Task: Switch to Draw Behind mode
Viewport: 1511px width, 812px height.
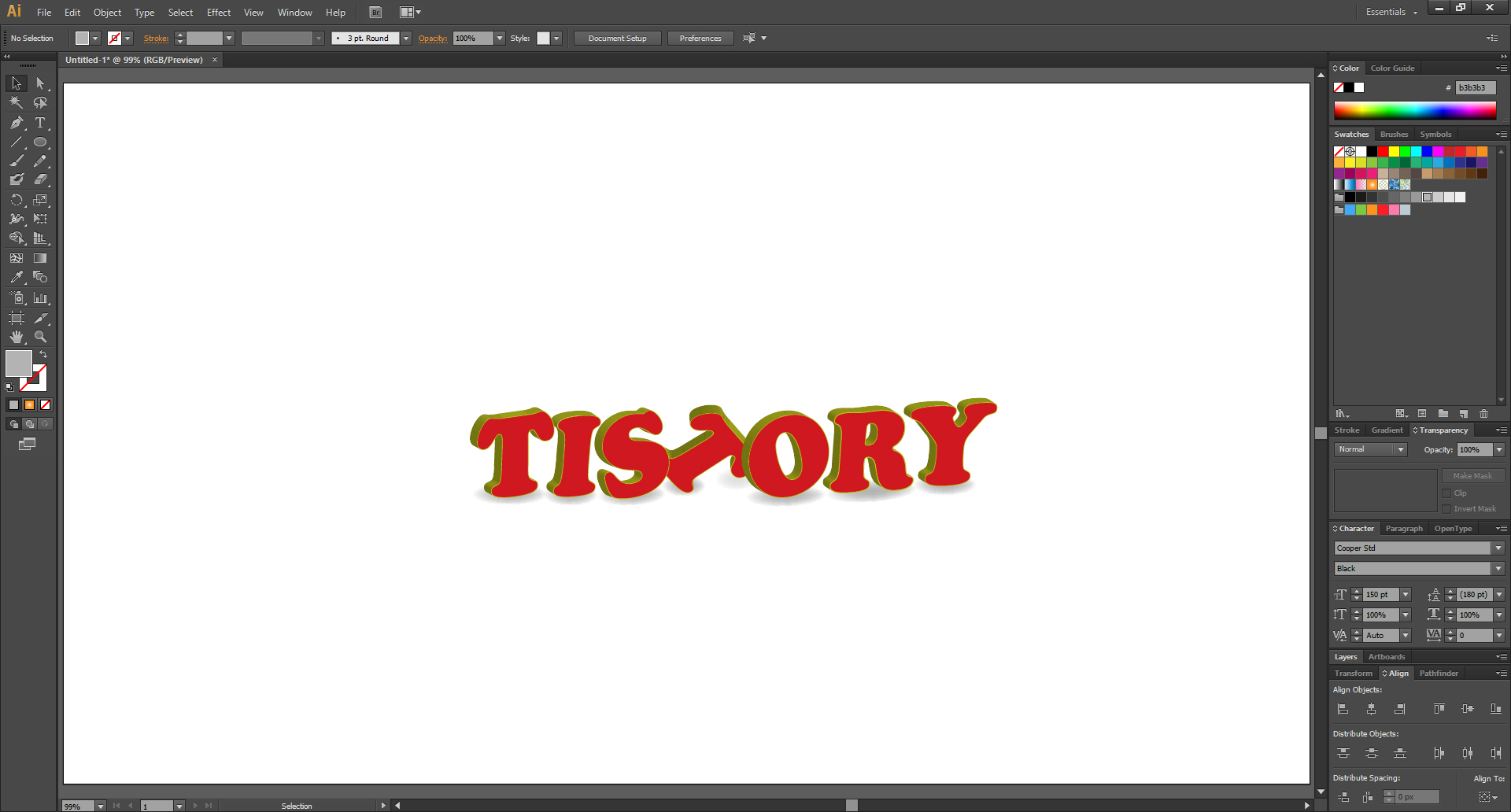Action: tap(29, 424)
